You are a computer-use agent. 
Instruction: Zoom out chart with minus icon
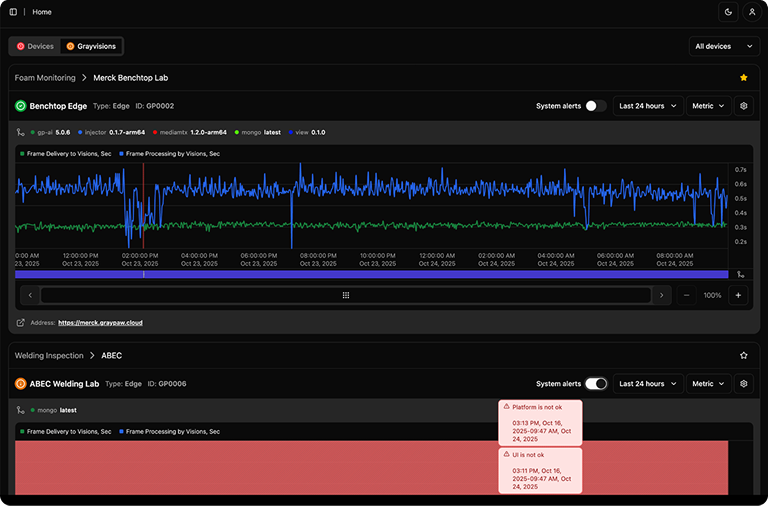pos(687,295)
